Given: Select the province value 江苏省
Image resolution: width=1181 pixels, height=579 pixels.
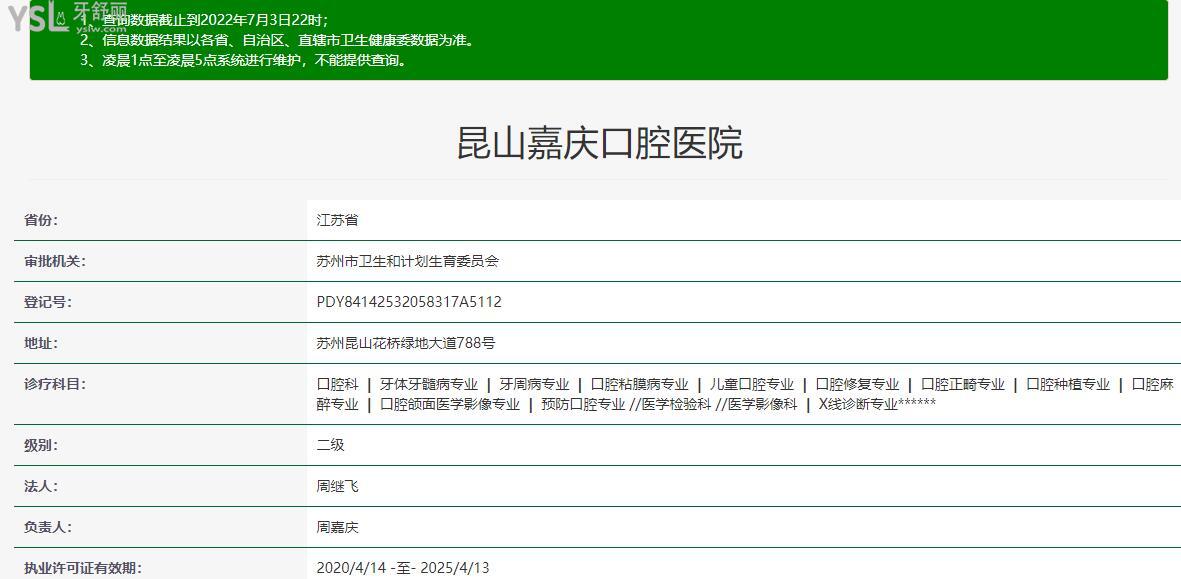Looking at the screenshot, I should coord(337,220).
